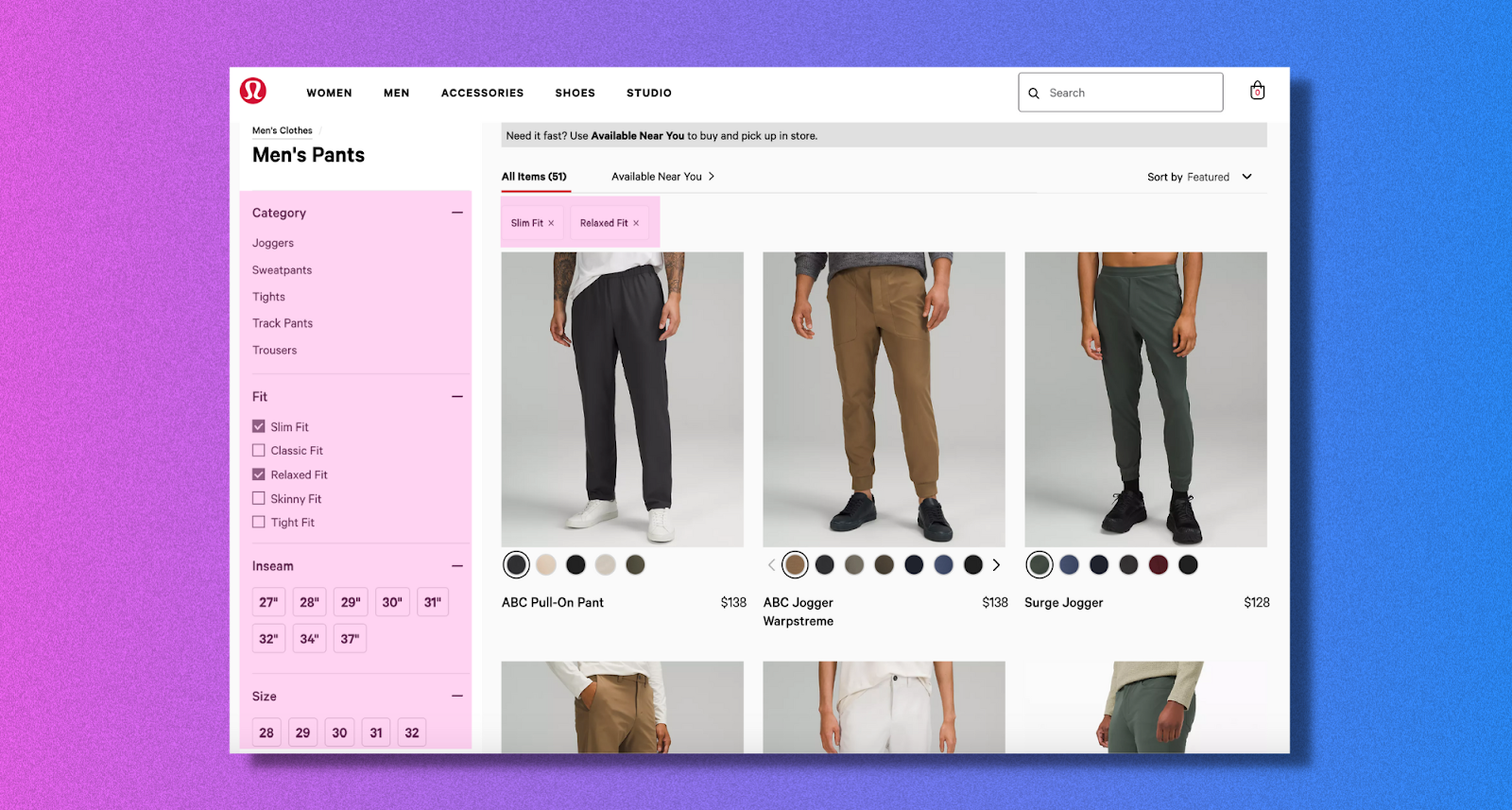Open the Sort by Featured dropdown
Viewport: 1512px width, 810px height.
[1199, 177]
